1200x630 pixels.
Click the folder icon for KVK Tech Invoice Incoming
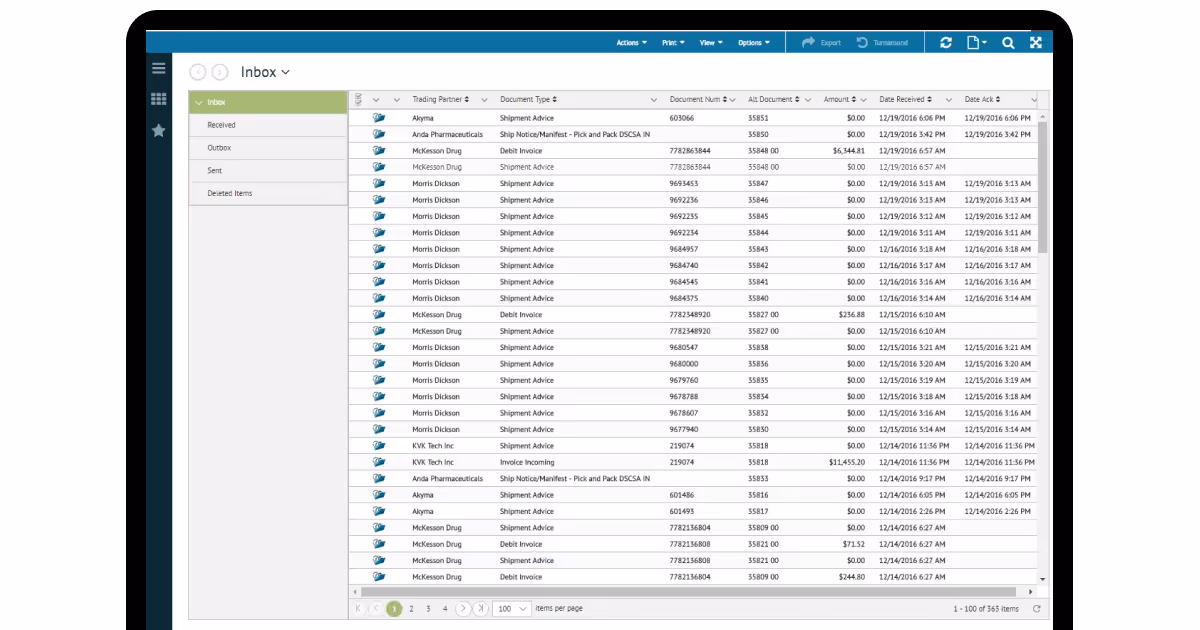(378, 462)
